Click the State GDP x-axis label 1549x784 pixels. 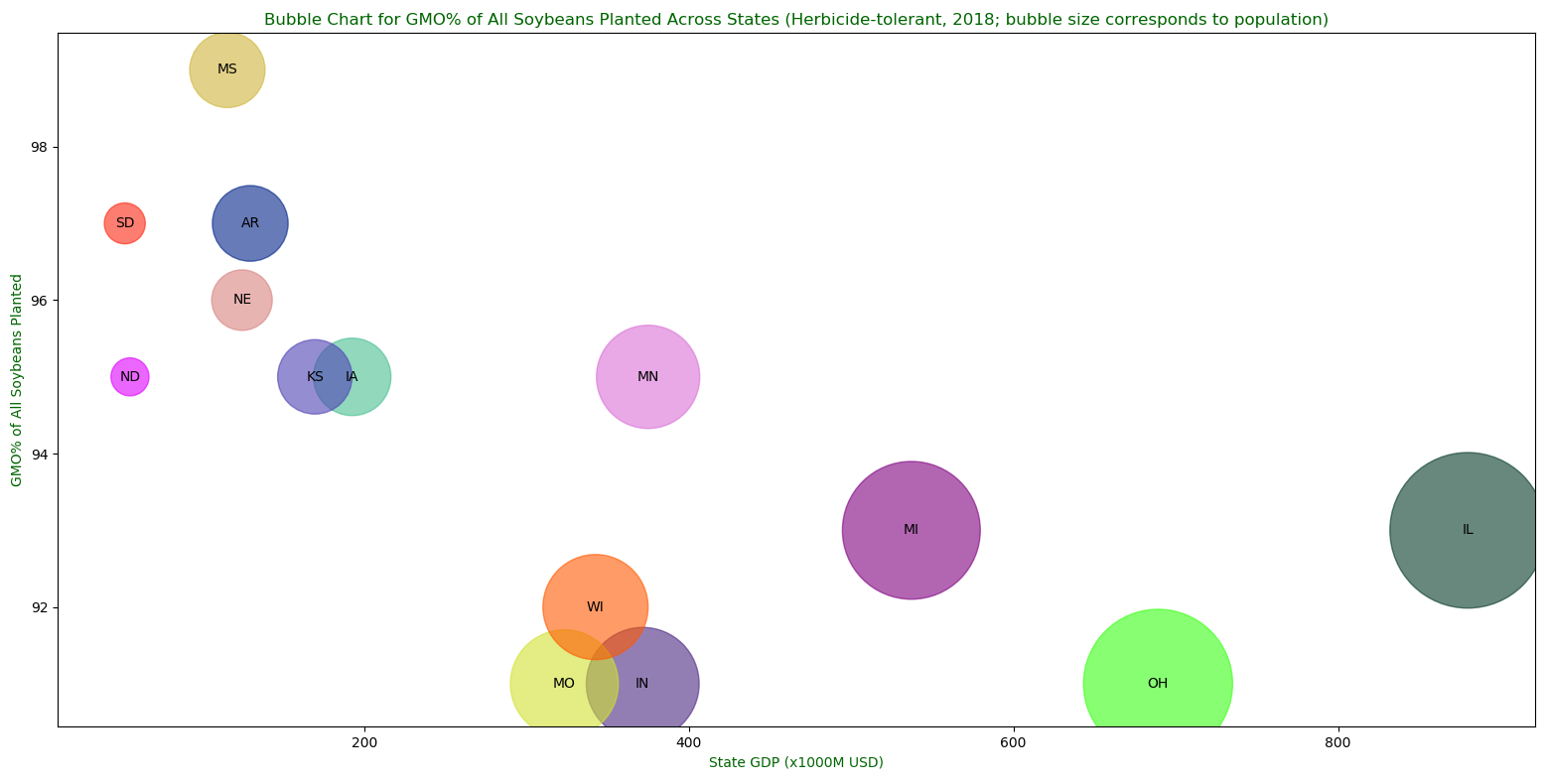[x=795, y=762]
